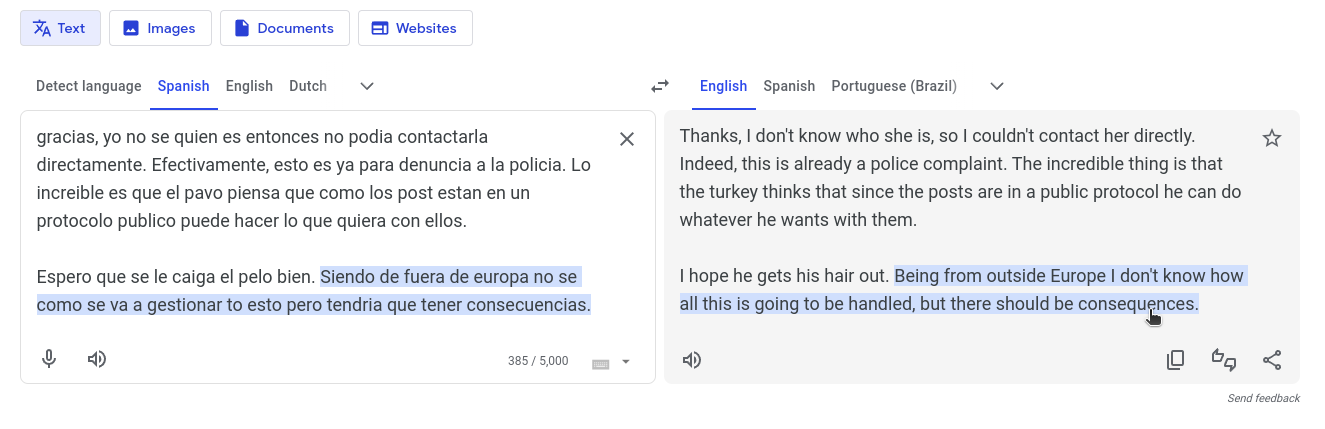This screenshot has width=1325, height=429.
Task: Expand more source languages
Action: (367, 86)
